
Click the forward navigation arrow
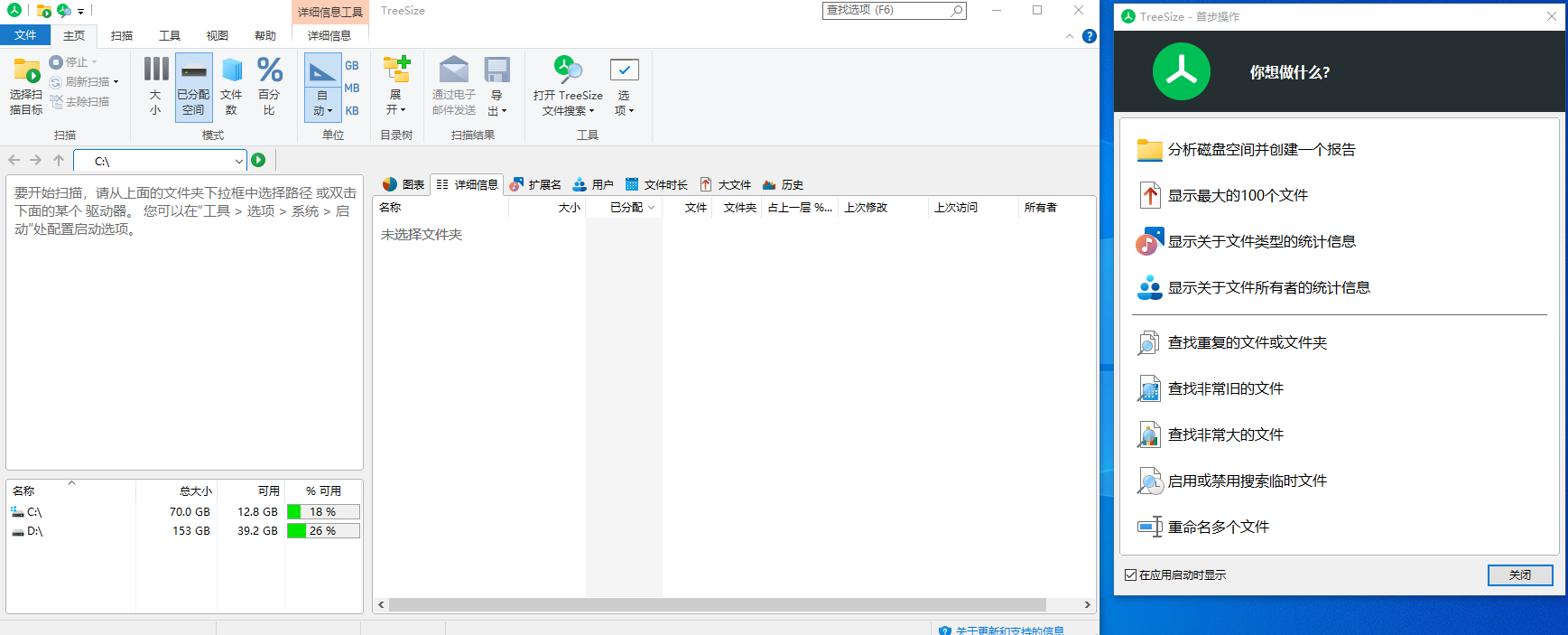click(x=36, y=160)
